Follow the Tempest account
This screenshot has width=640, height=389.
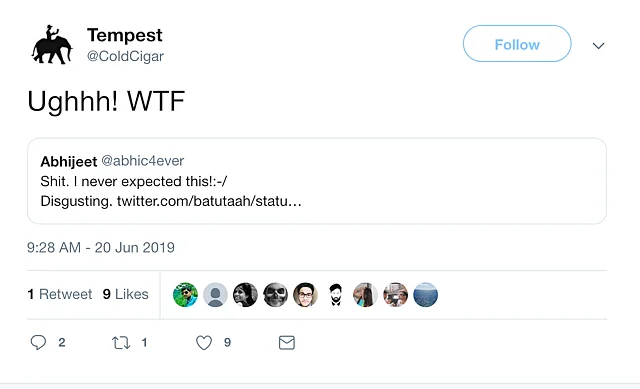pos(517,44)
